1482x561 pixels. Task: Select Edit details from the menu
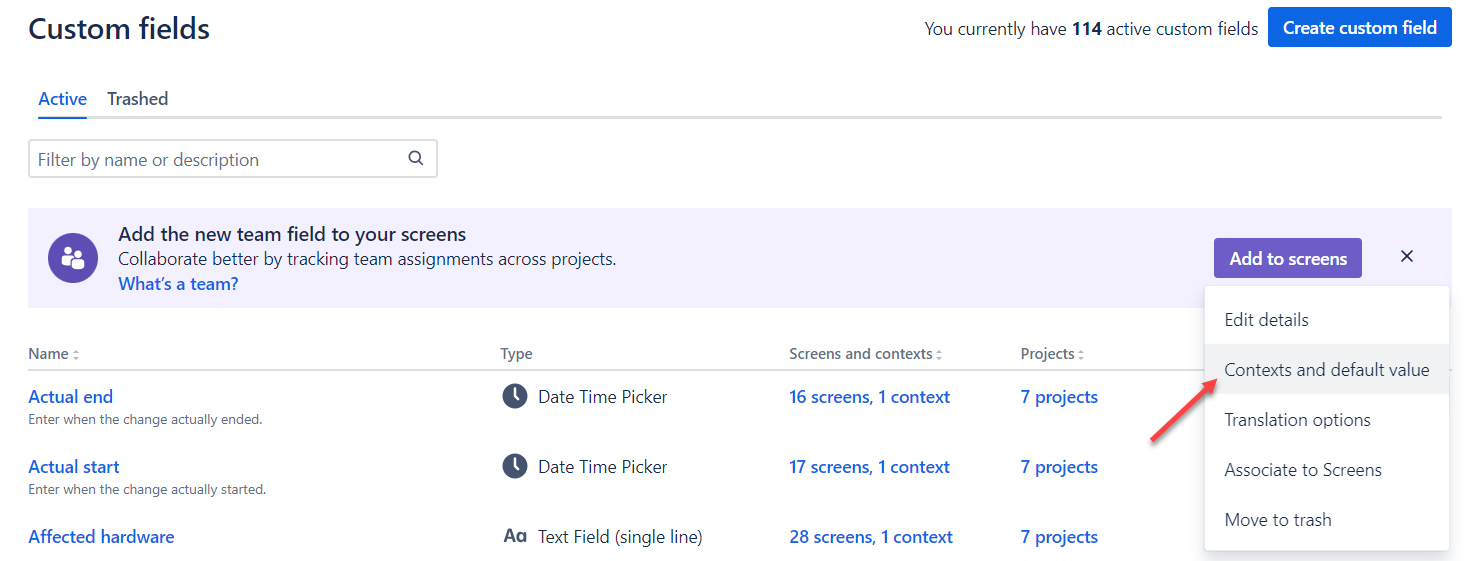tap(1326, 319)
